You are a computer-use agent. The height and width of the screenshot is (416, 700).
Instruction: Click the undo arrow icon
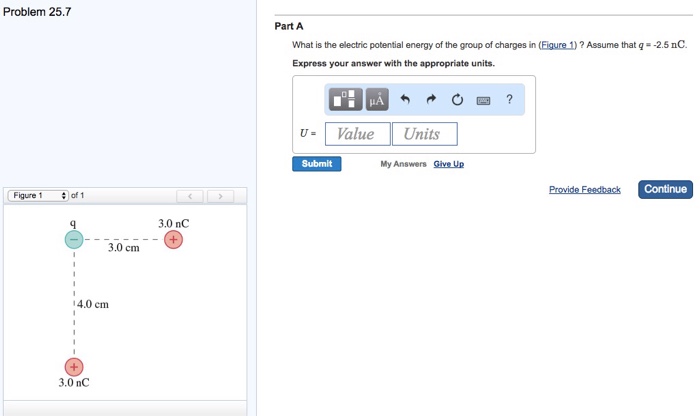[405, 99]
